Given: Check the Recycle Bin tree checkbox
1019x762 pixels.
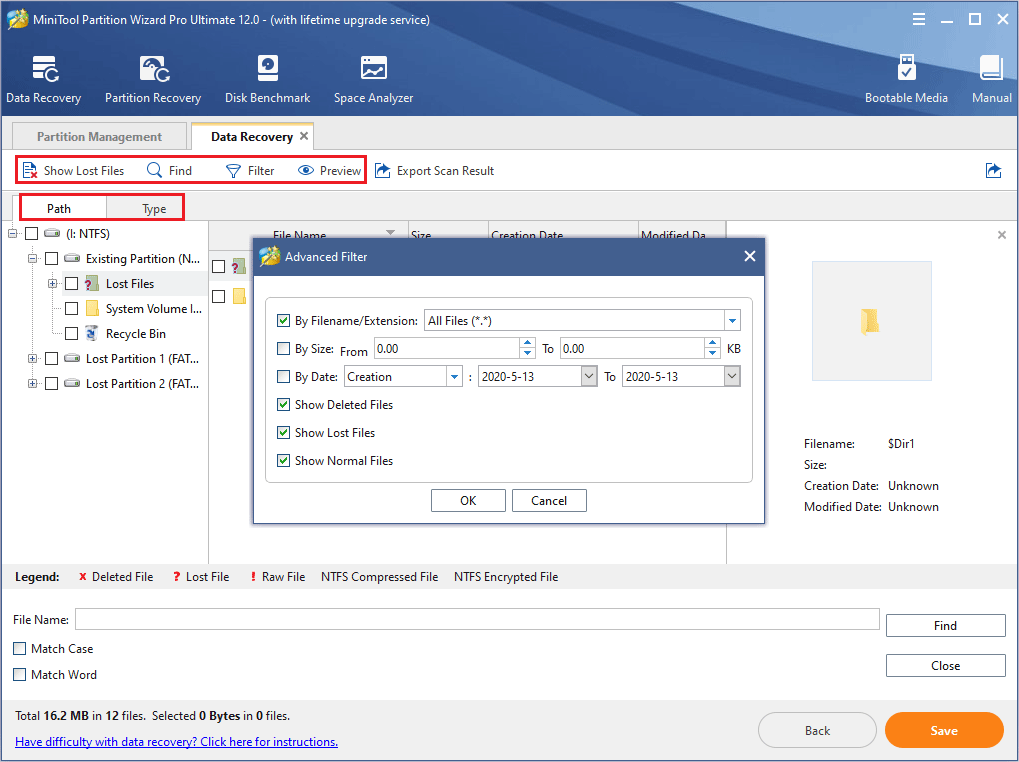Looking at the screenshot, I should [x=71, y=334].
